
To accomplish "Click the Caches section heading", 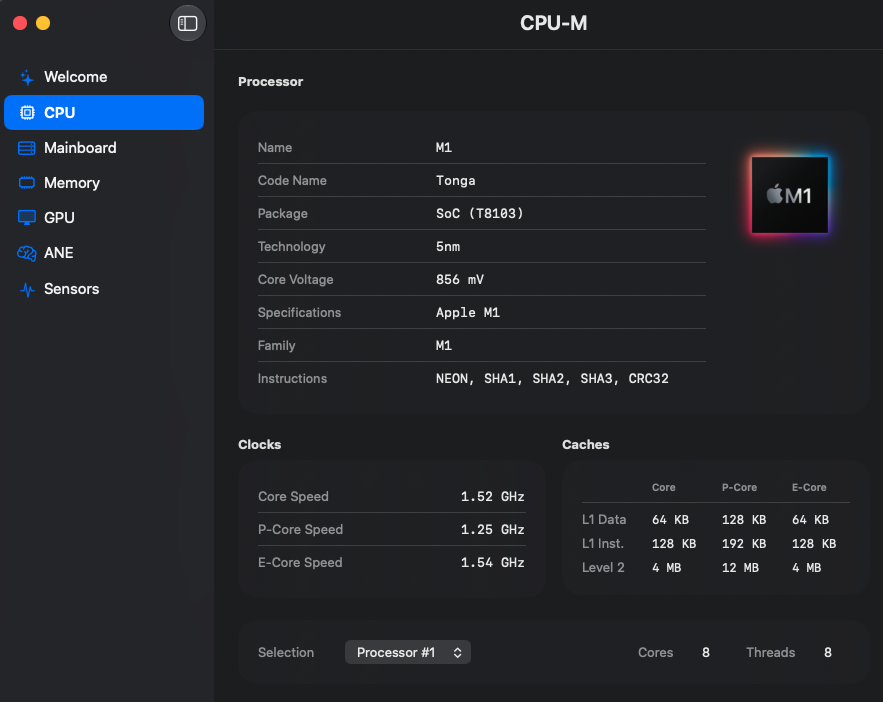I will 586,445.
